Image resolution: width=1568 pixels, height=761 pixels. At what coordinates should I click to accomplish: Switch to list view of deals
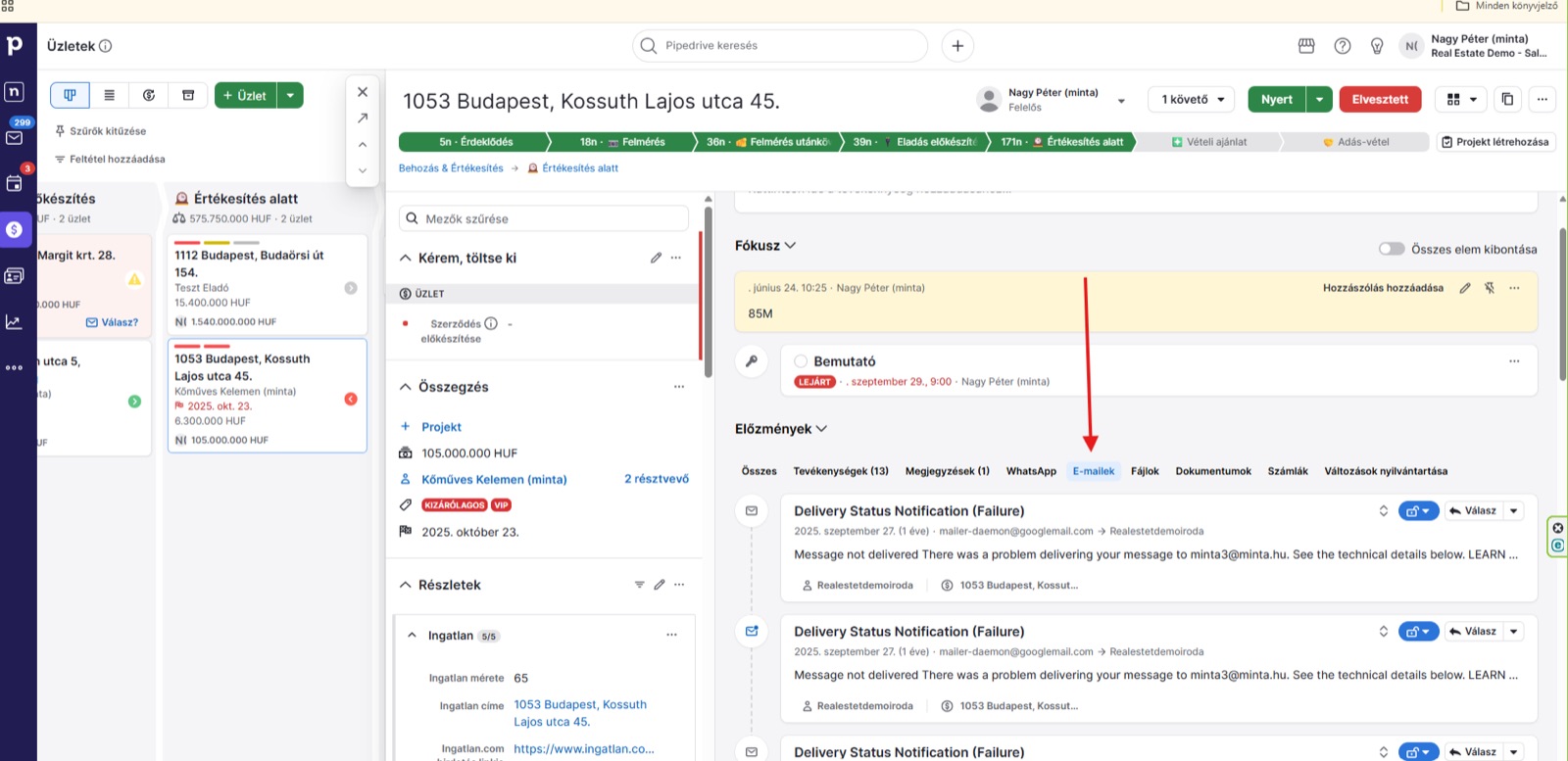tap(110, 95)
